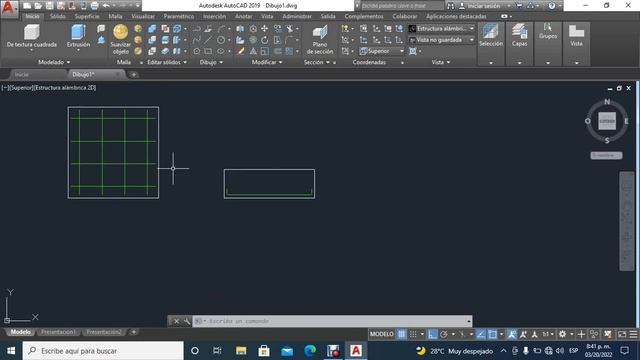Open Microsoft Edge from the taskbar
Viewport: 640px width, 360px height.
[x=310, y=351]
